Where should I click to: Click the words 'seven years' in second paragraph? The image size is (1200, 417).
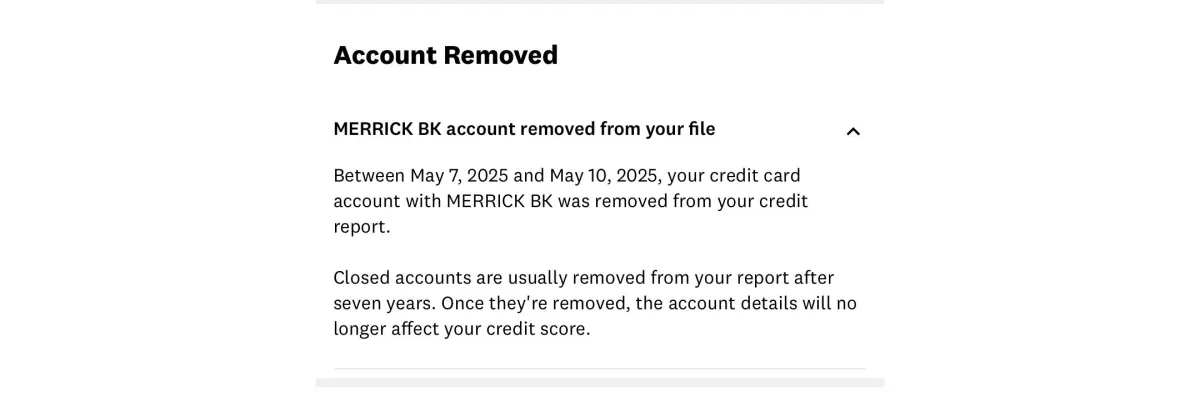(383, 303)
